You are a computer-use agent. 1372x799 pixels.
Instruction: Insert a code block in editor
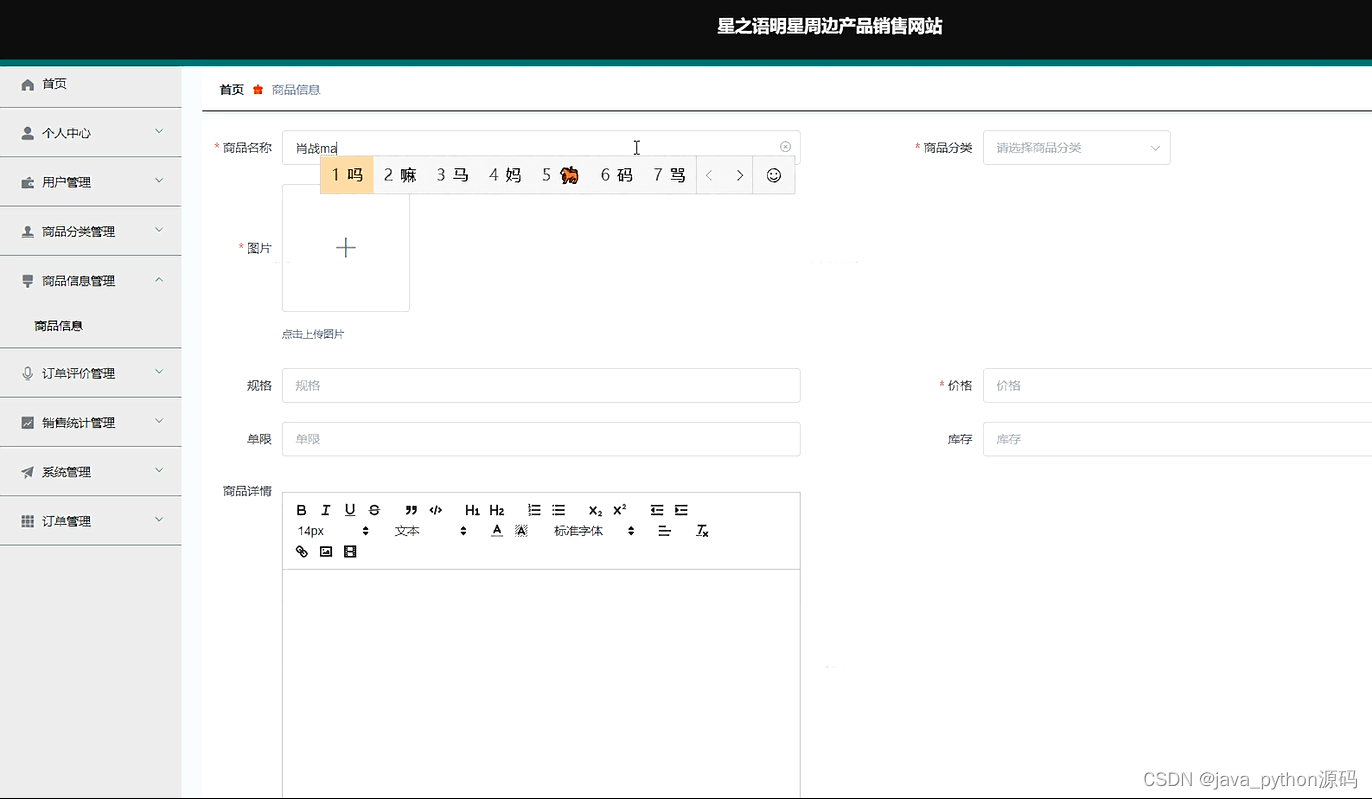(435, 510)
